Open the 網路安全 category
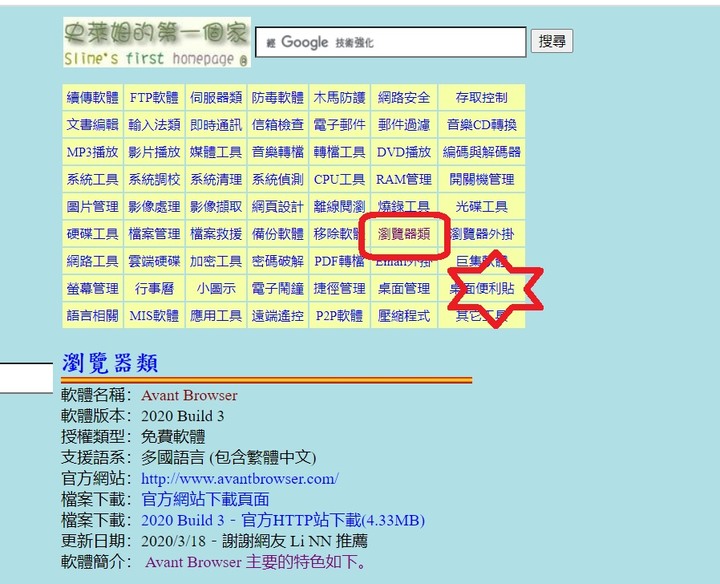Image resolution: width=720 pixels, height=584 pixels. (x=404, y=97)
